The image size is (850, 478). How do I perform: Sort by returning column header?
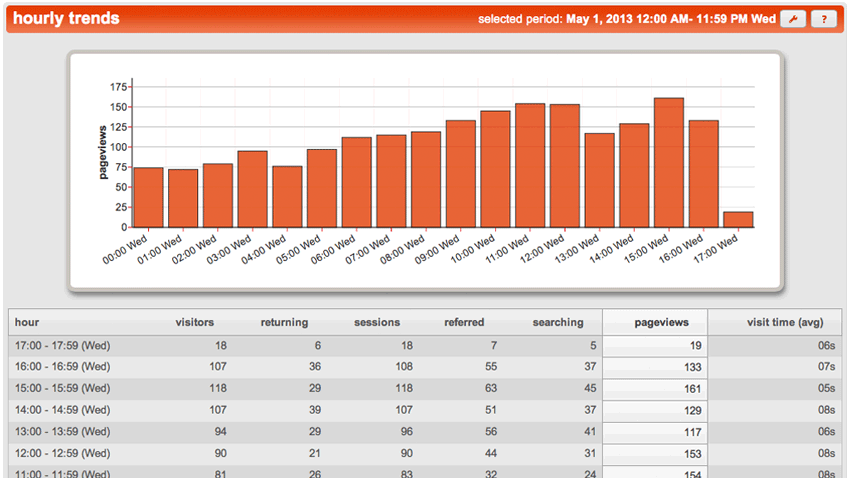(x=284, y=322)
